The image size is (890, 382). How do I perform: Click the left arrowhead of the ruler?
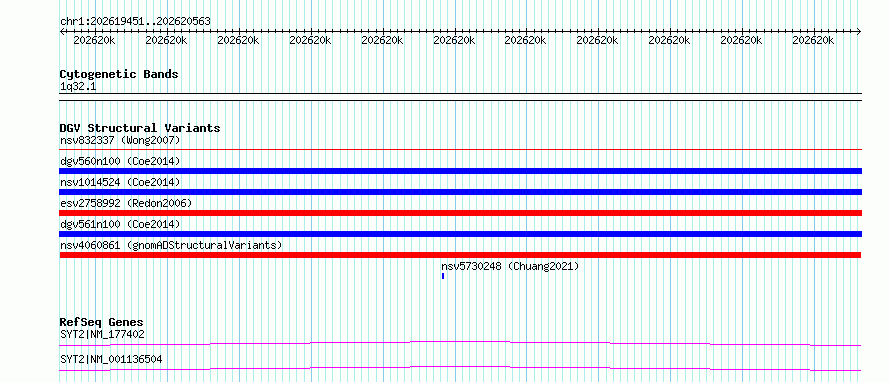[62, 31]
